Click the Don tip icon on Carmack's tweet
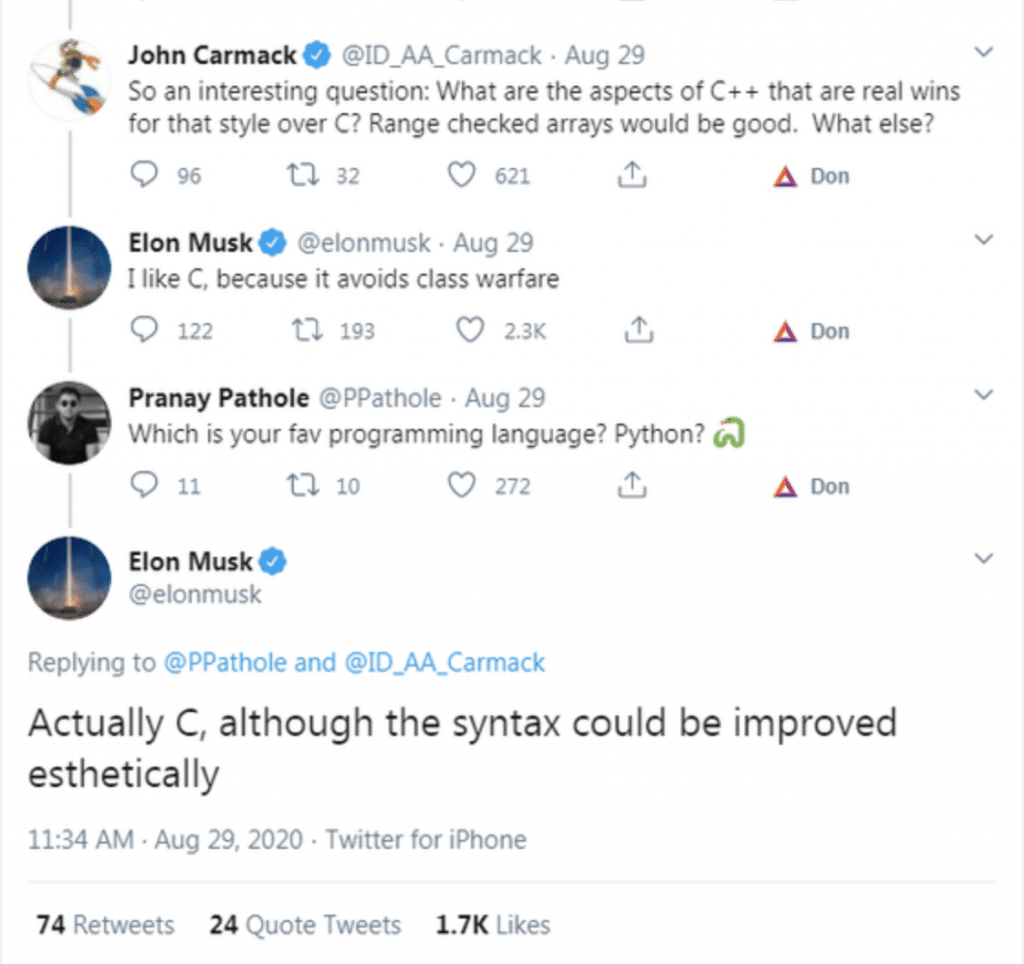1024x964 pixels. pyautogui.click(x=786, y=174)
